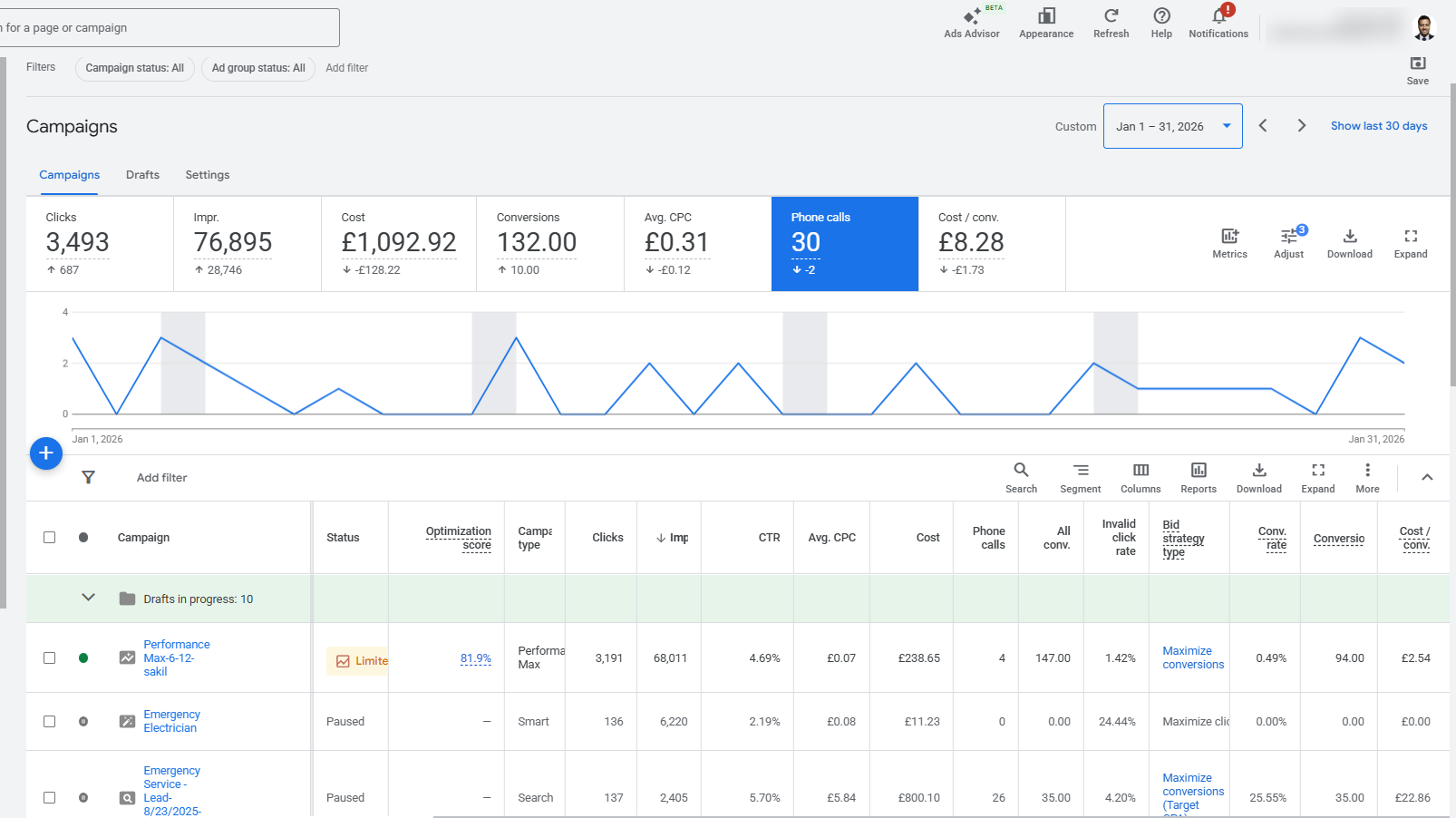Open the Cost / conv. scorecard metric

click(992, 244)
